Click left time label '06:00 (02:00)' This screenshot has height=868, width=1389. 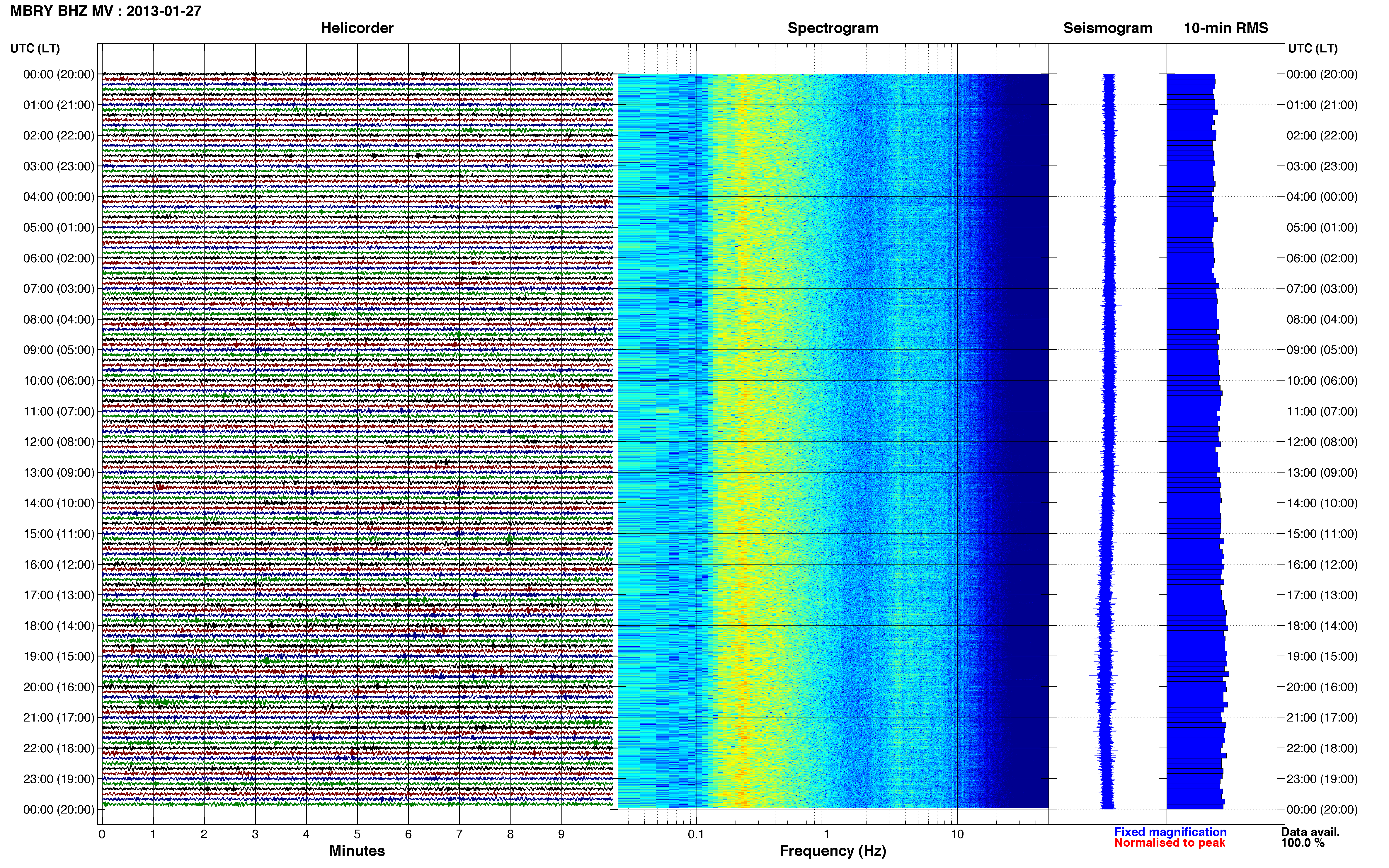59,258
